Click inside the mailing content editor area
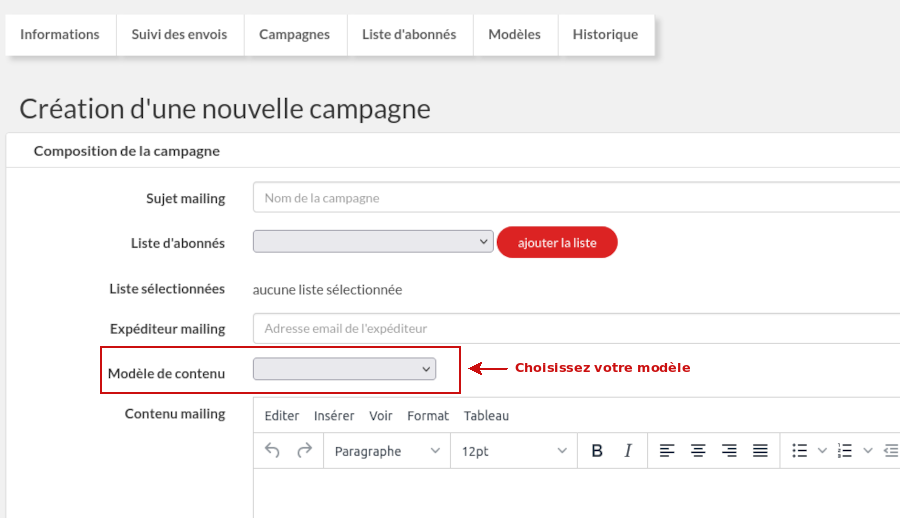 click(577, 494)
